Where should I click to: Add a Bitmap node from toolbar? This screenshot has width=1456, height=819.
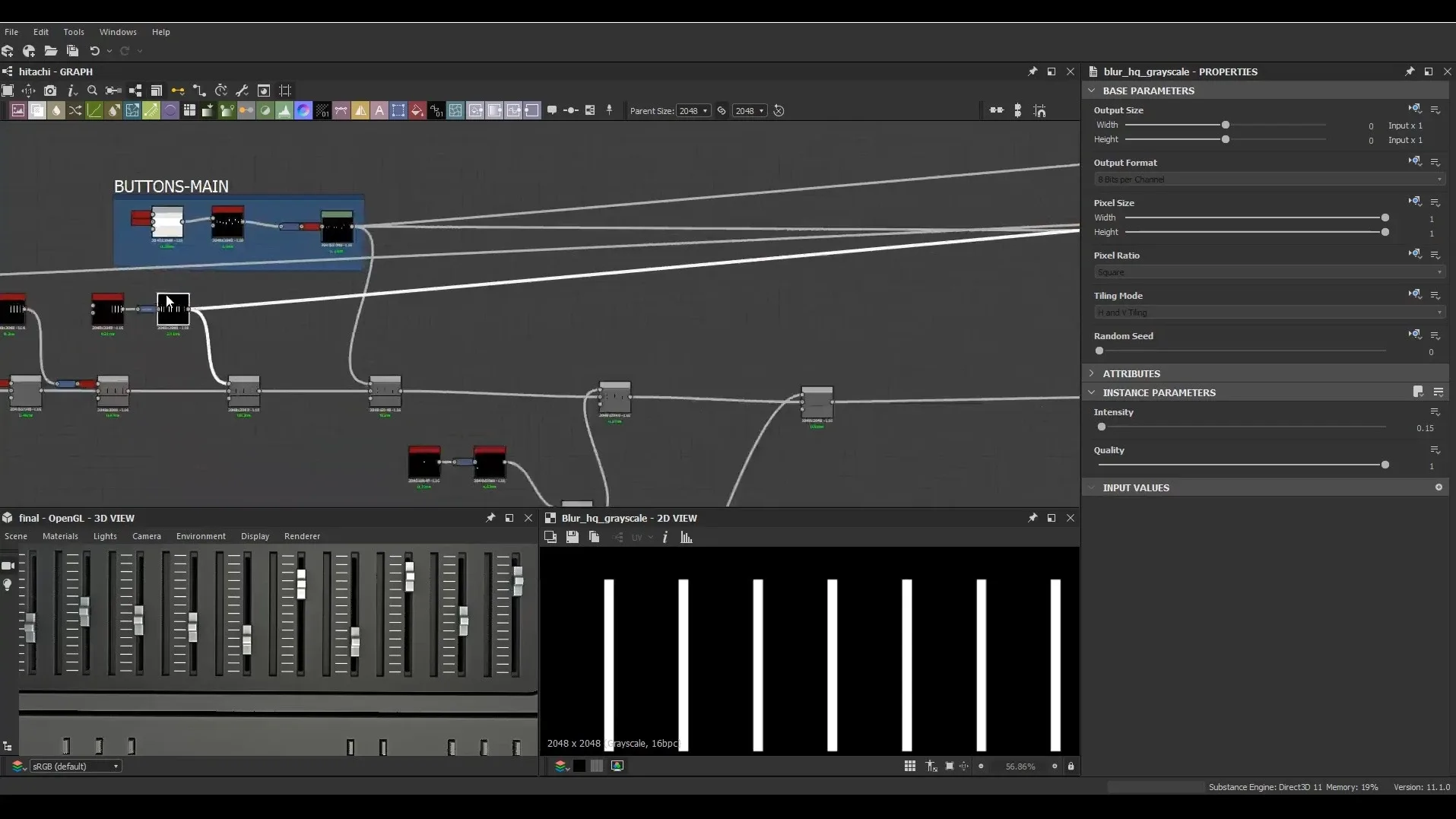pos(17,111)
